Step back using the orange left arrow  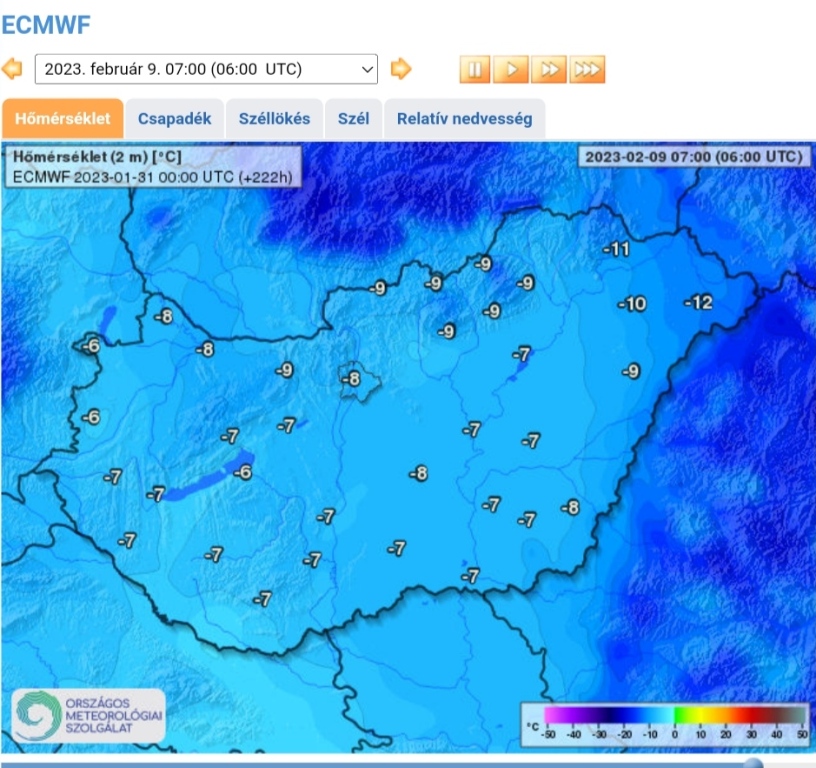point(14,69)
